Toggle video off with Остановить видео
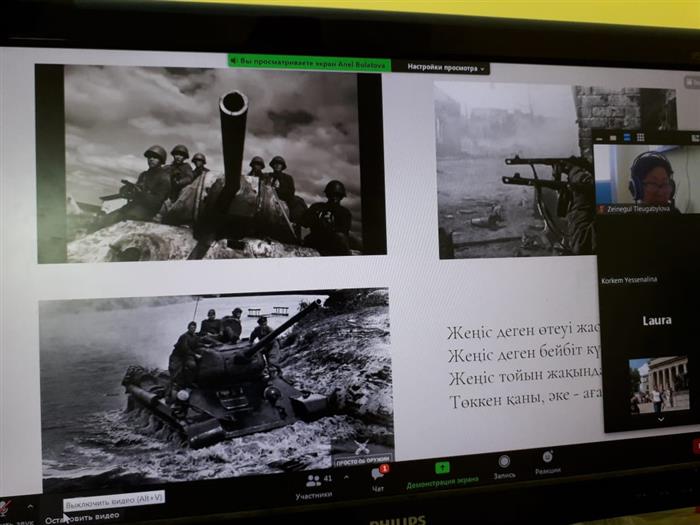 [x=82, y=515]
